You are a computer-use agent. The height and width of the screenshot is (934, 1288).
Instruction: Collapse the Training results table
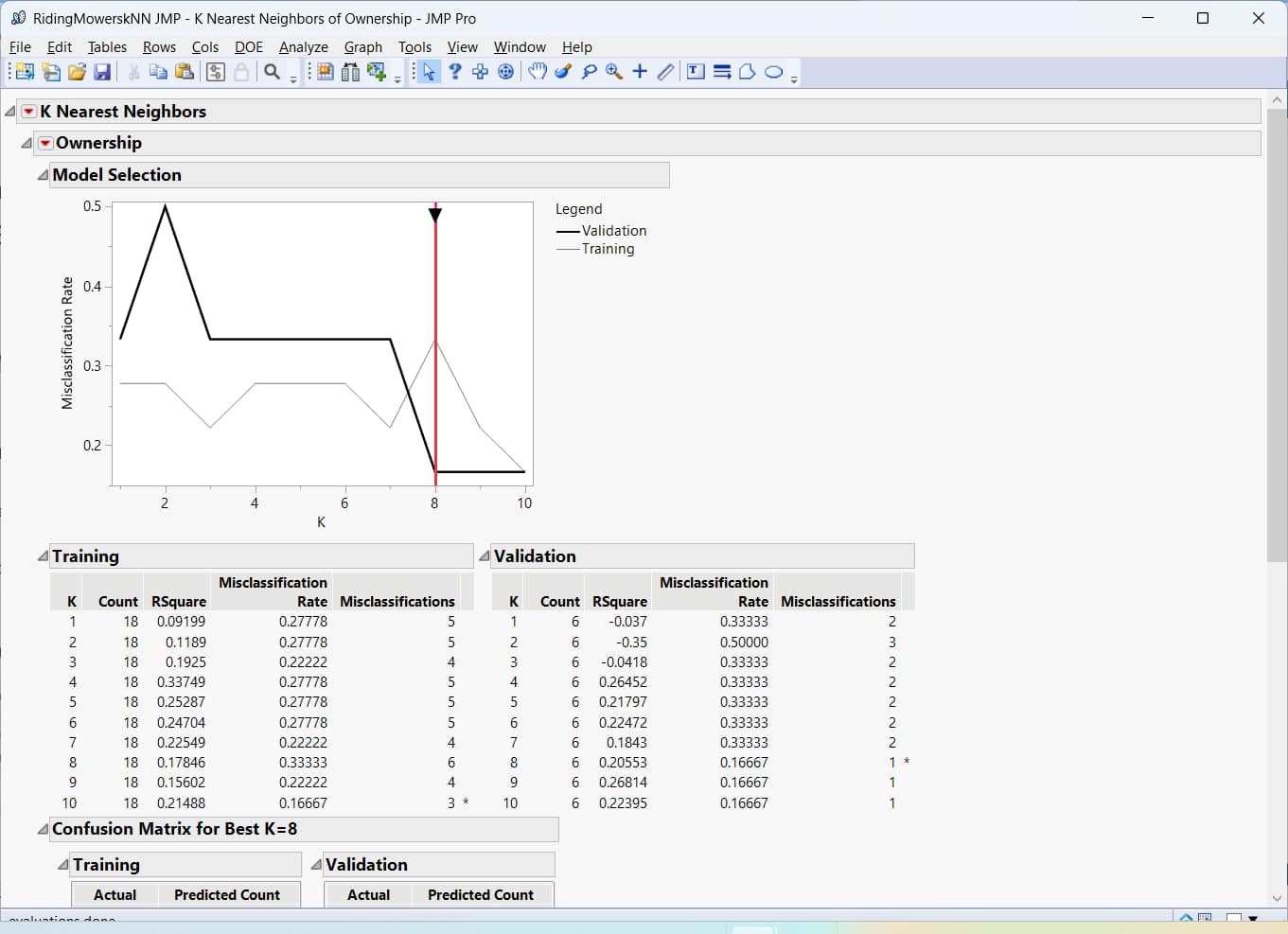tap(42, 556)
